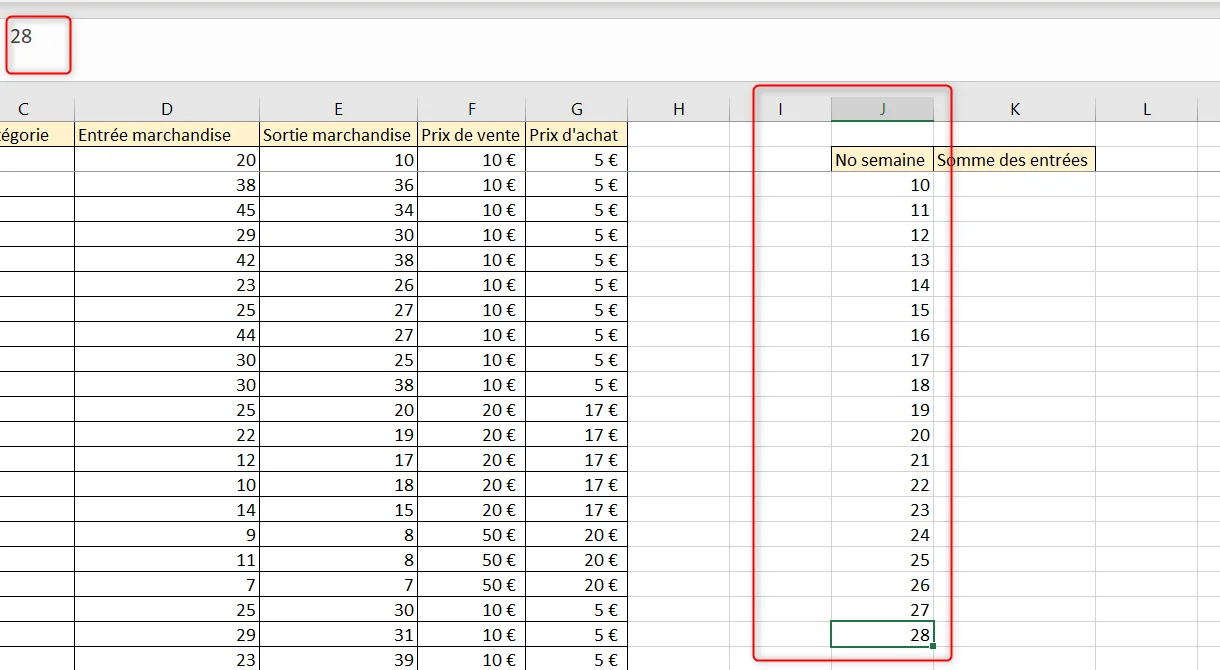Viewport: 1220px width, 670px height.
Task: Click Sortie marchandise cell with value 39
Action: [339, 659]
